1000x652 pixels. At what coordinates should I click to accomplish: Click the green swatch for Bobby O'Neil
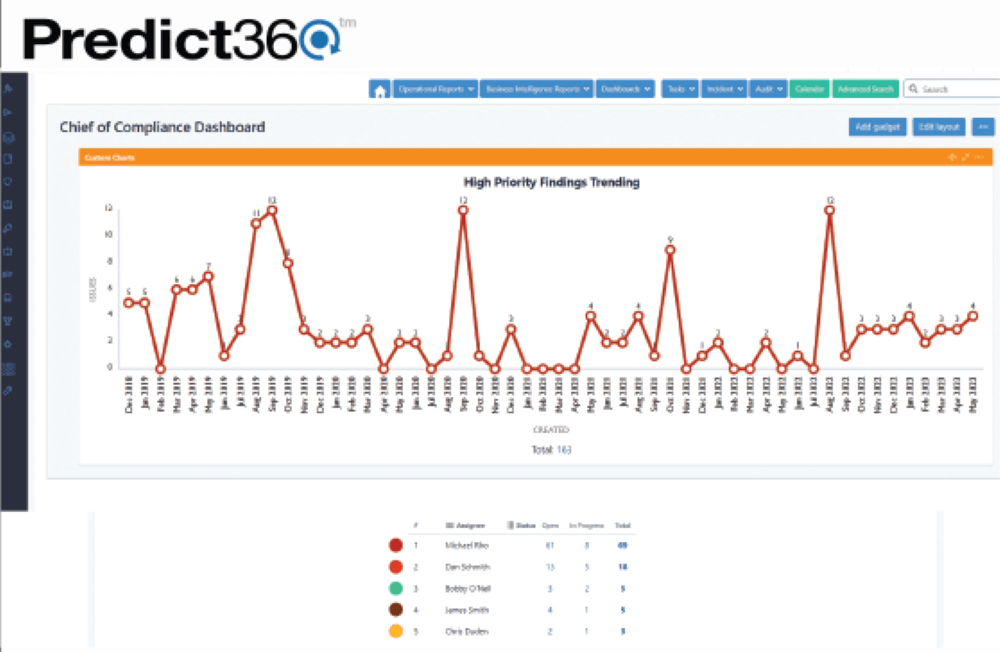click(395, 588)
